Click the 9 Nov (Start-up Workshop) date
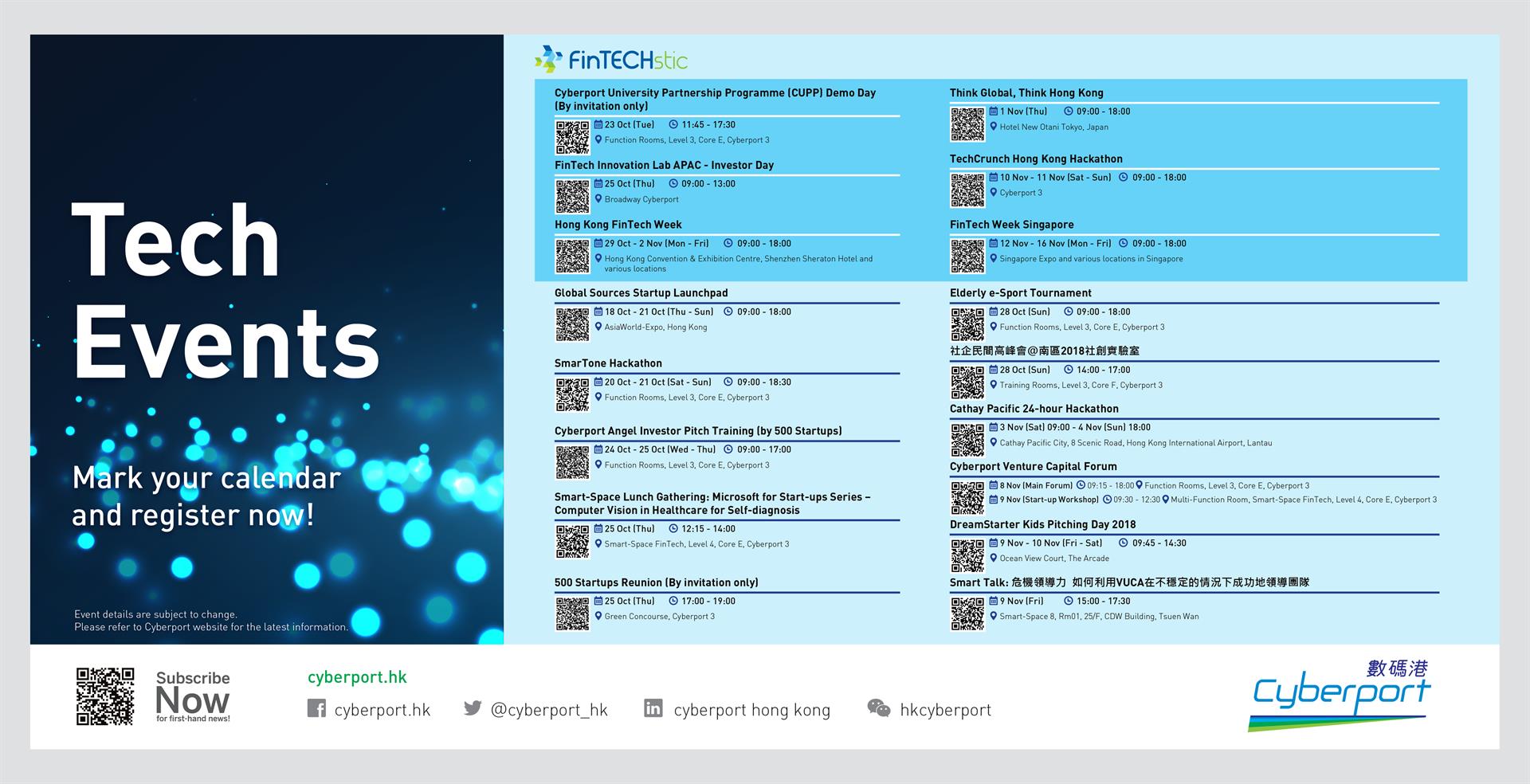 pos(1049,500)
